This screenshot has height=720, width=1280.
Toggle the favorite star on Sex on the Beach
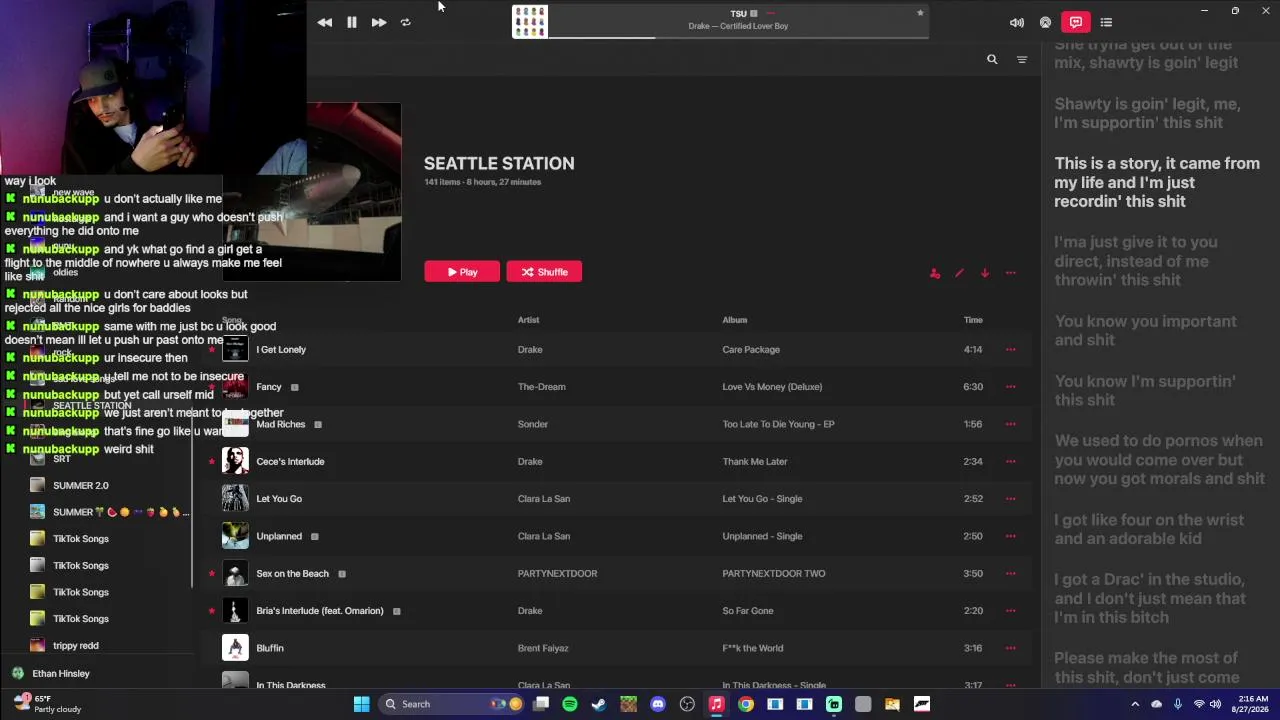pyautogui.click(x=212, y=574)
